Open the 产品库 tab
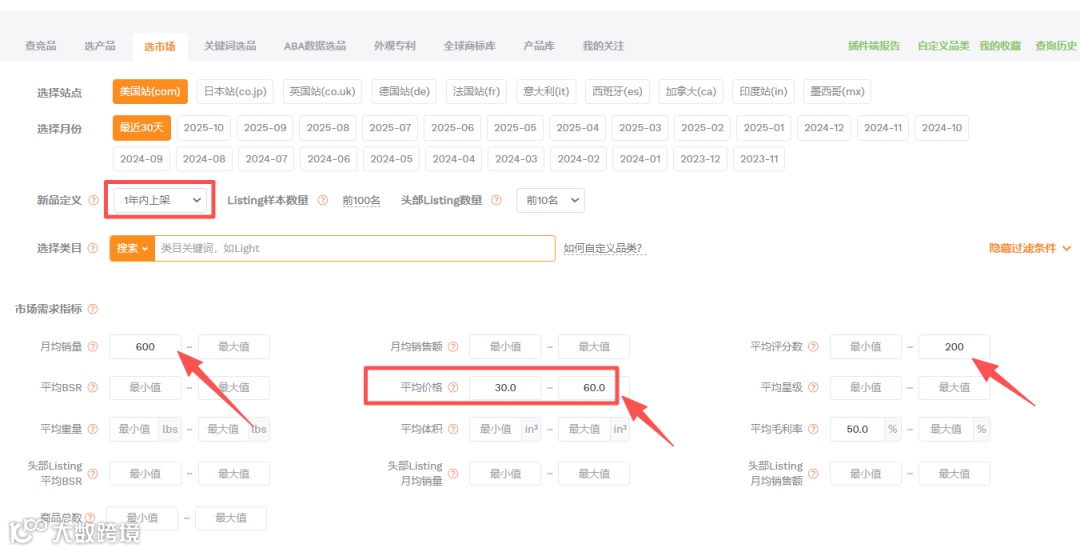The width and height of the screenshot is (1080, 552). point(539,45)
